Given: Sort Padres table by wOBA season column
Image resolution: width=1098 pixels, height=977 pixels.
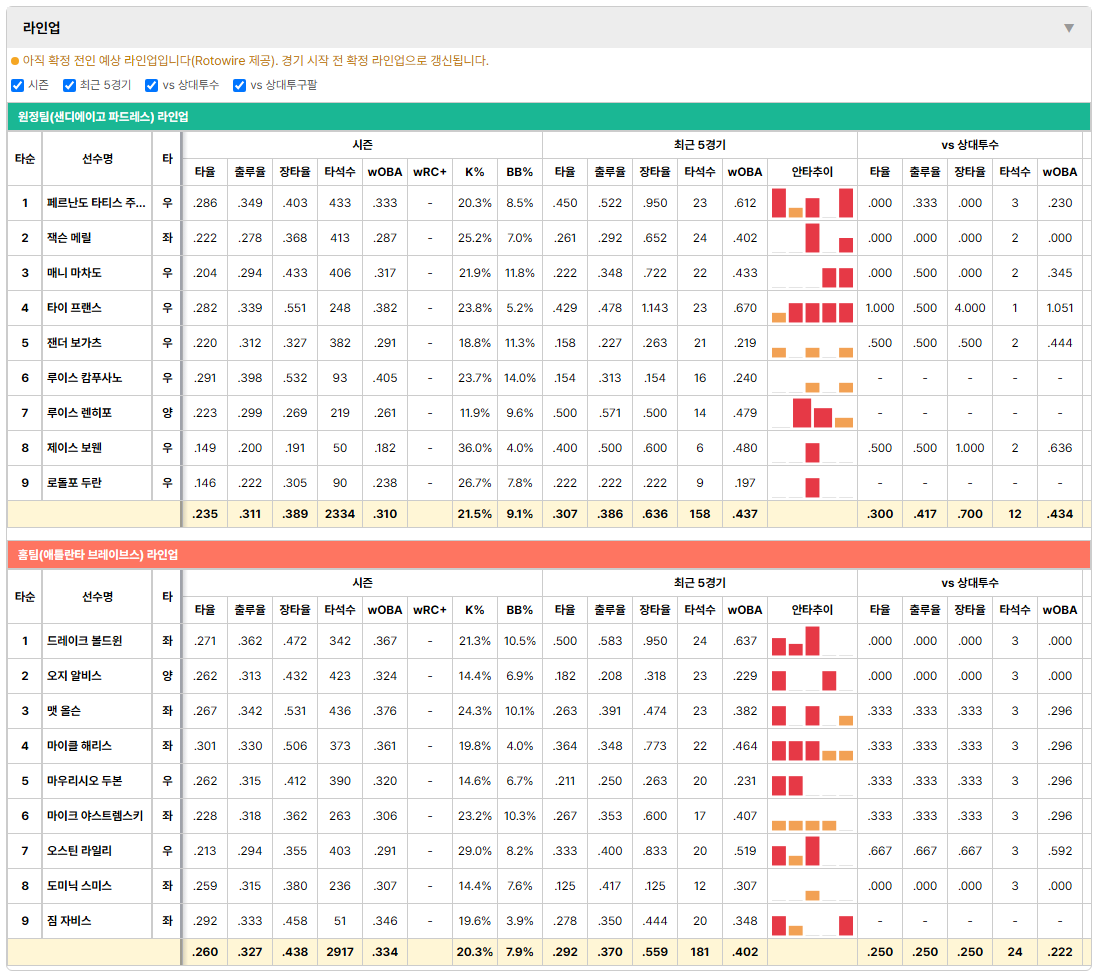Looking at the screenshot, I should click(x=385, y=172).
